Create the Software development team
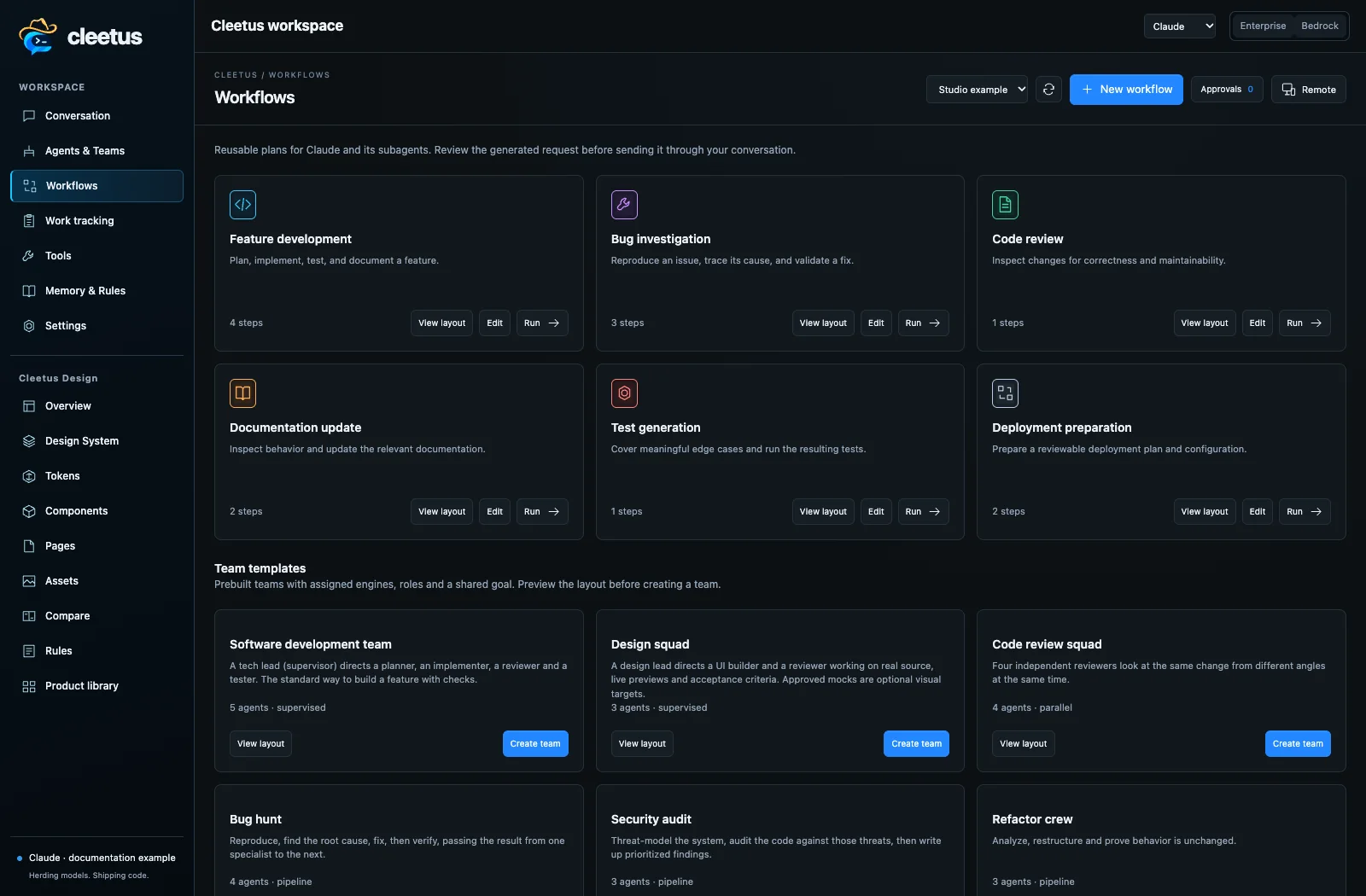The height and width of the screenshot is (896, 1366). [535, 744]
